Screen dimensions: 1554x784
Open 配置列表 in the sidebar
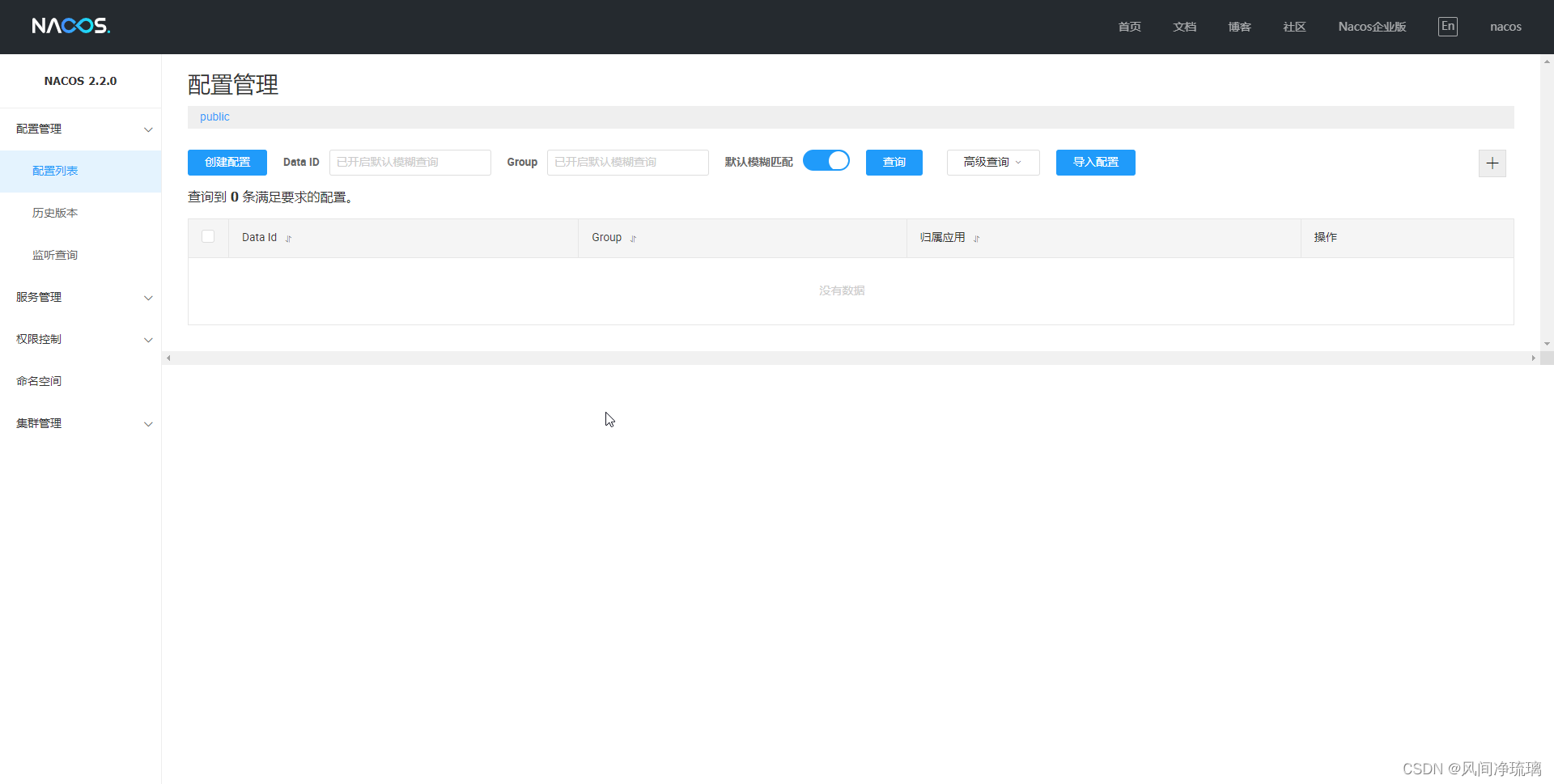click(x=81, y=172)
